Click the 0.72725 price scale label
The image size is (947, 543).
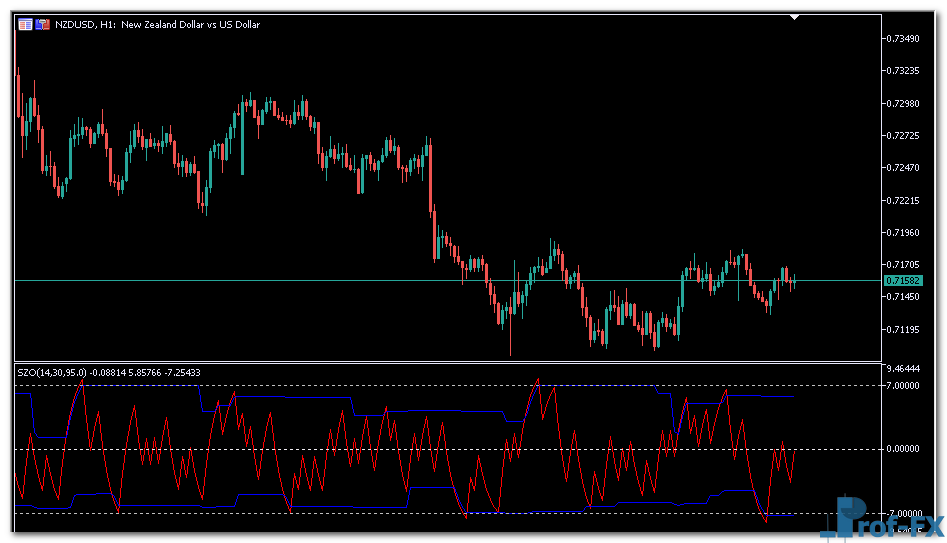click(904, 136)
